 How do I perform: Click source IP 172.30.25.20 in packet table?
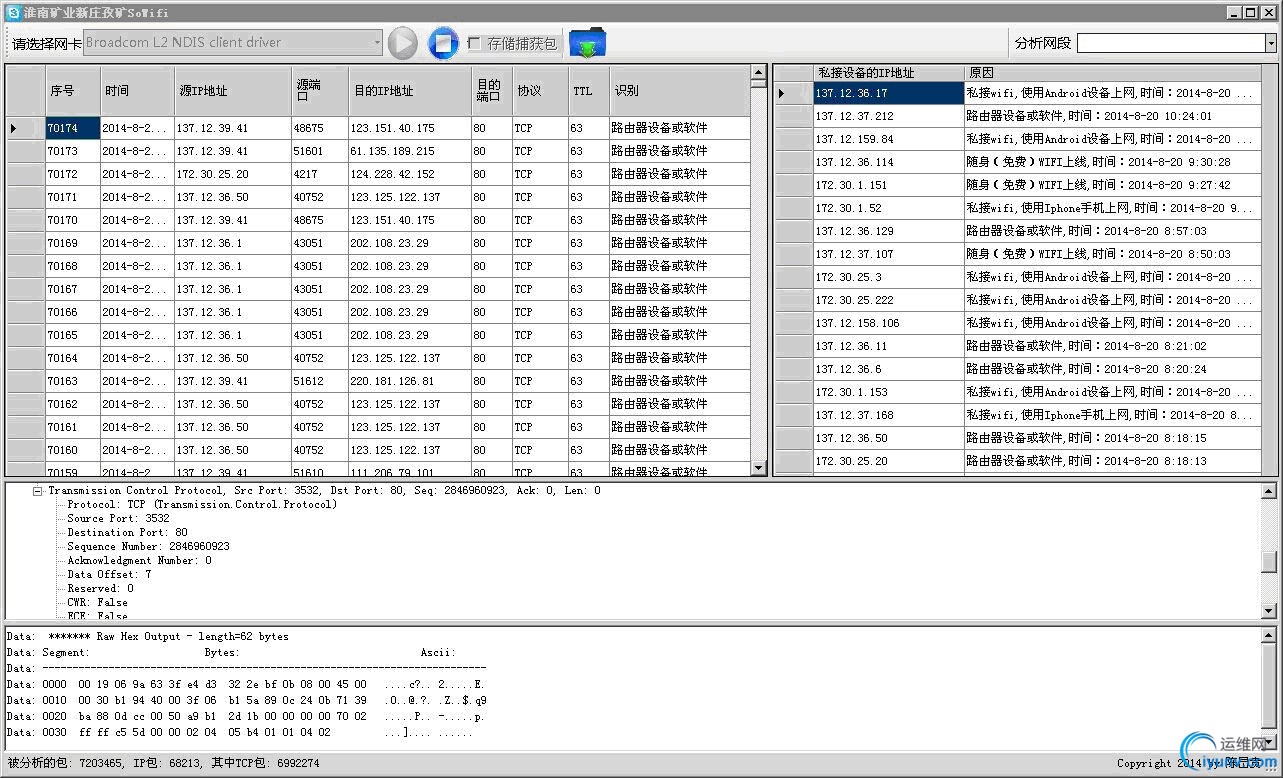(x=233, y=174)
